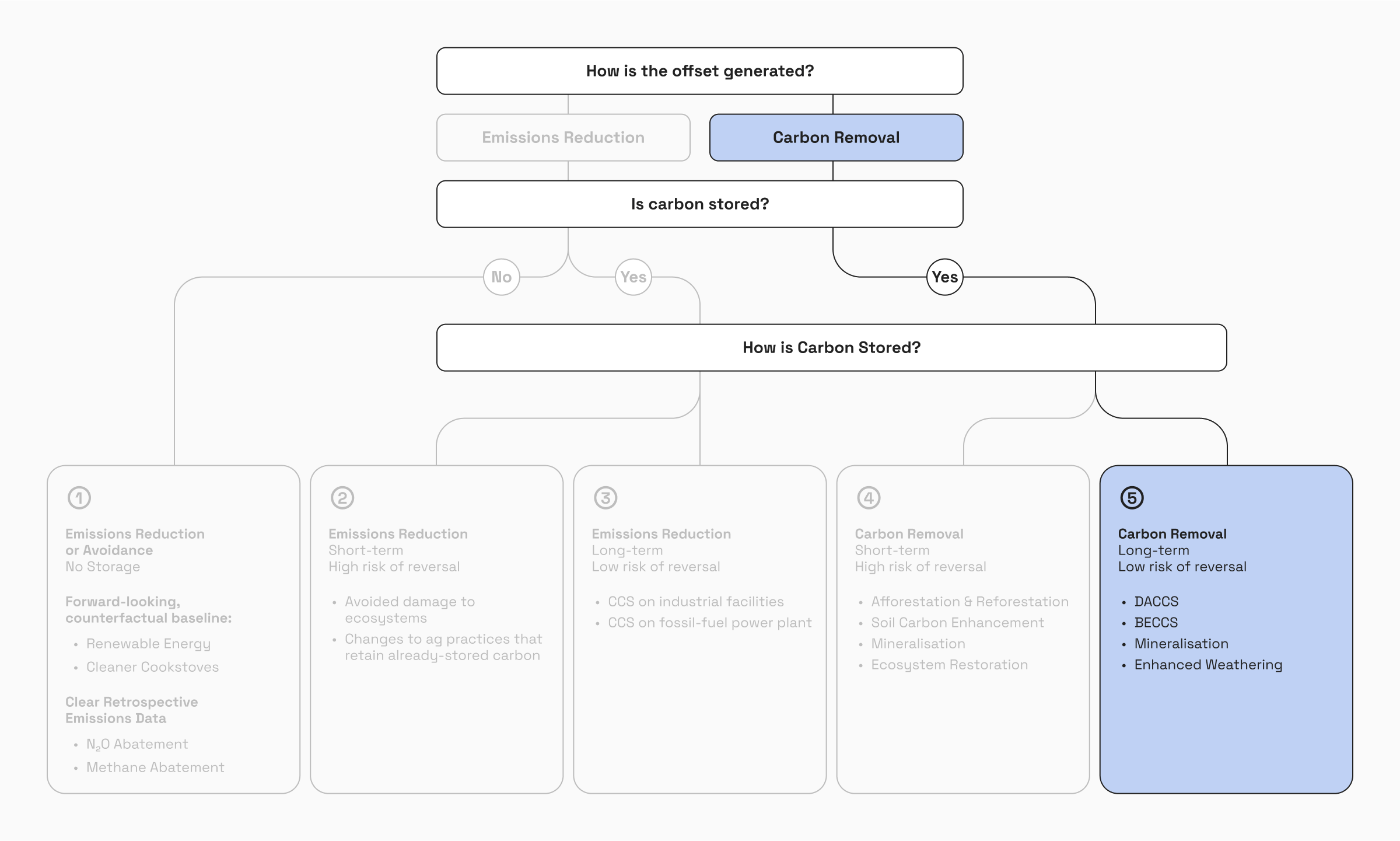Click the circled number 3 icon
The height and width of the screenshot is (841, 1400).
point(605,498)
